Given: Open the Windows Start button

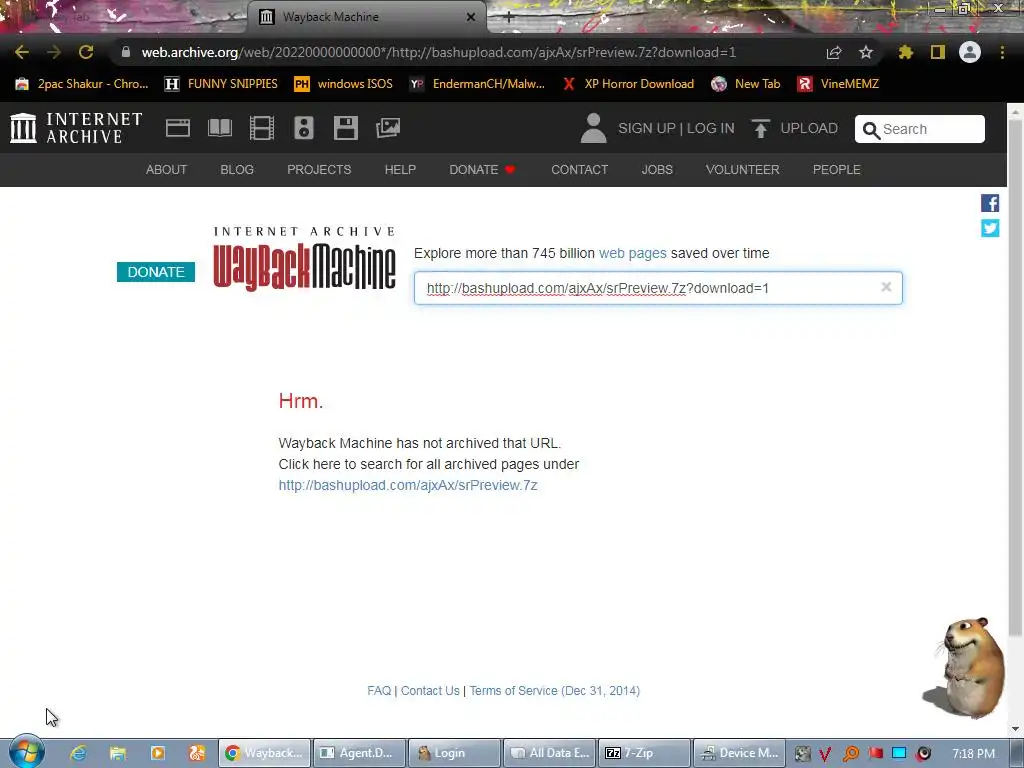Looking at the screenshot, I should point(27,752).
